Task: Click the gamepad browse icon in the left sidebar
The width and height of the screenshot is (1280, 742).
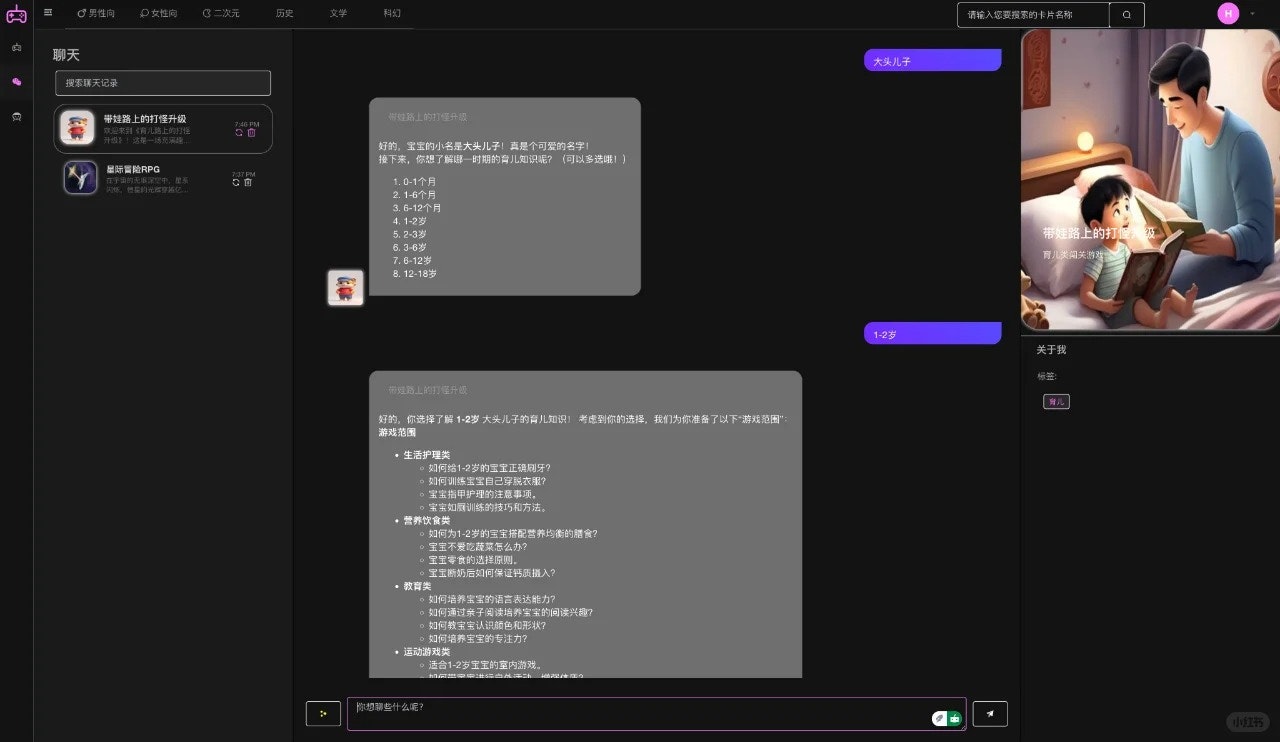Action: tap(16, 45)
